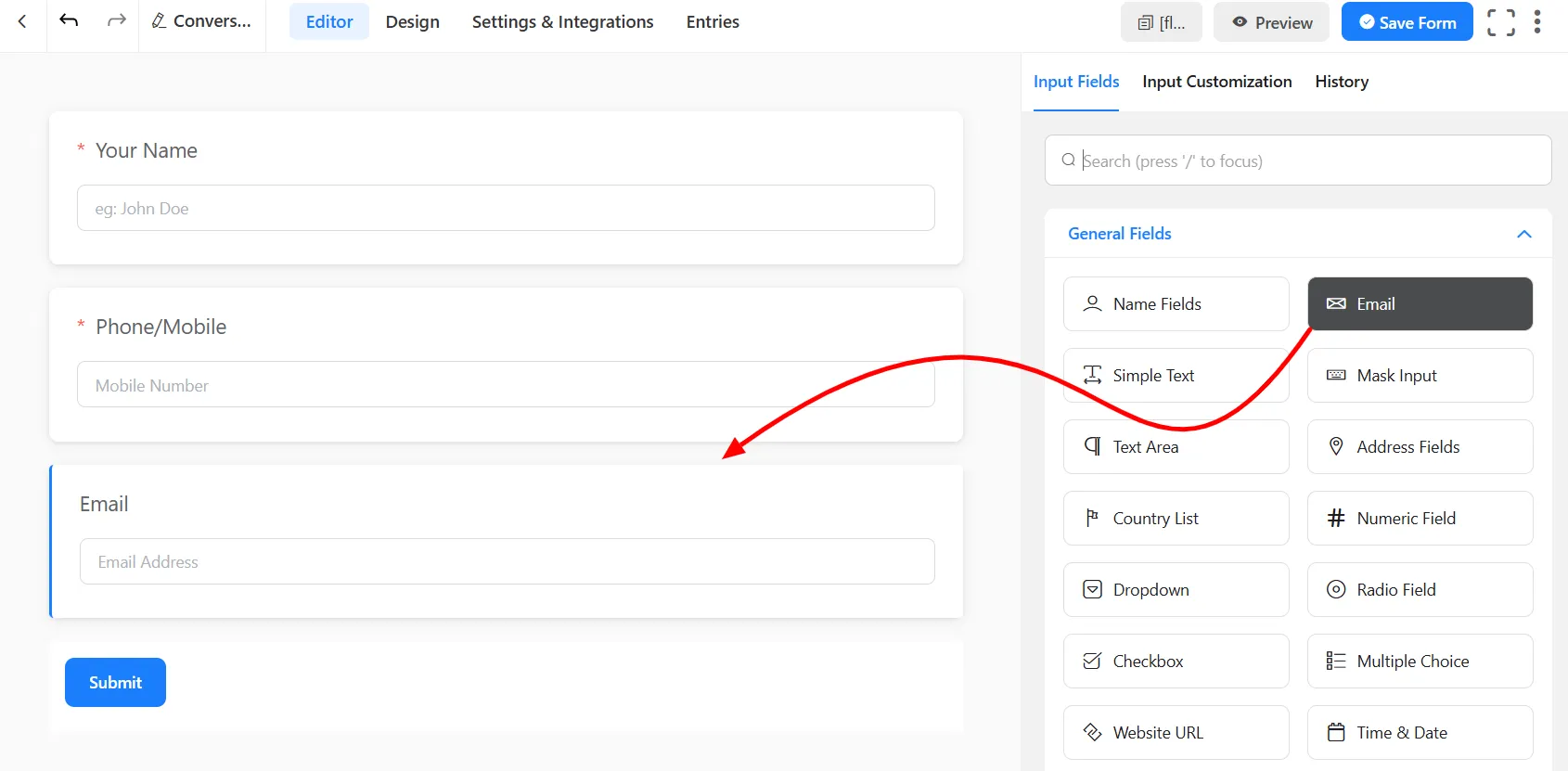Click the back arrow icon
Viewport: 1568px width, 771px height.
point(22,21)
